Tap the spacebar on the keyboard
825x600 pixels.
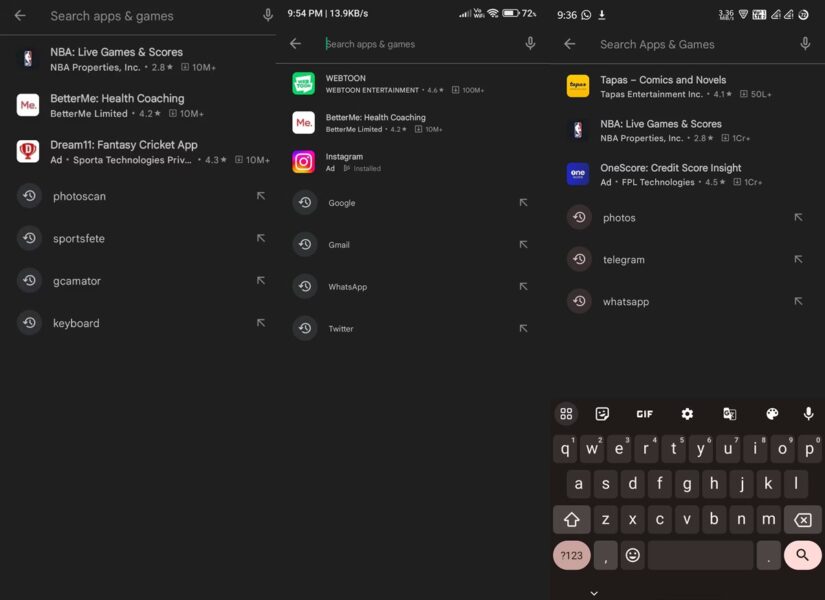[700, 555]
